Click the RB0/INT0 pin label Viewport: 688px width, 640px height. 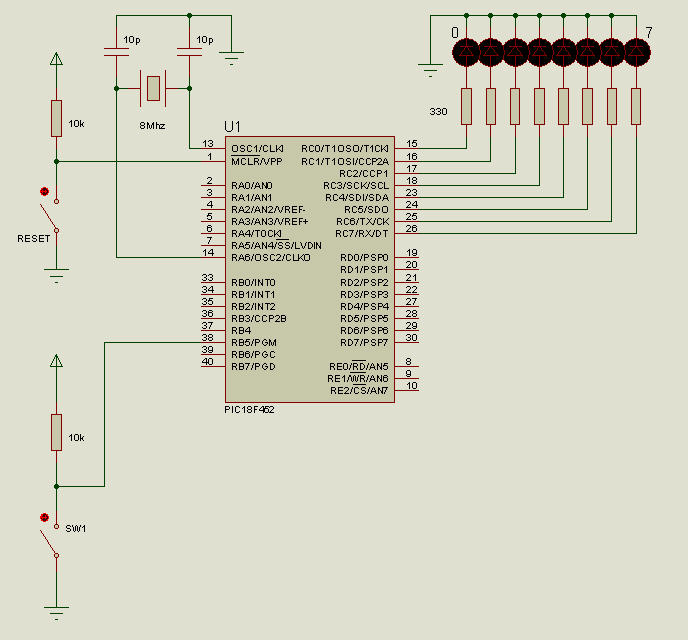pyautogui.click(x=254, y=282)
